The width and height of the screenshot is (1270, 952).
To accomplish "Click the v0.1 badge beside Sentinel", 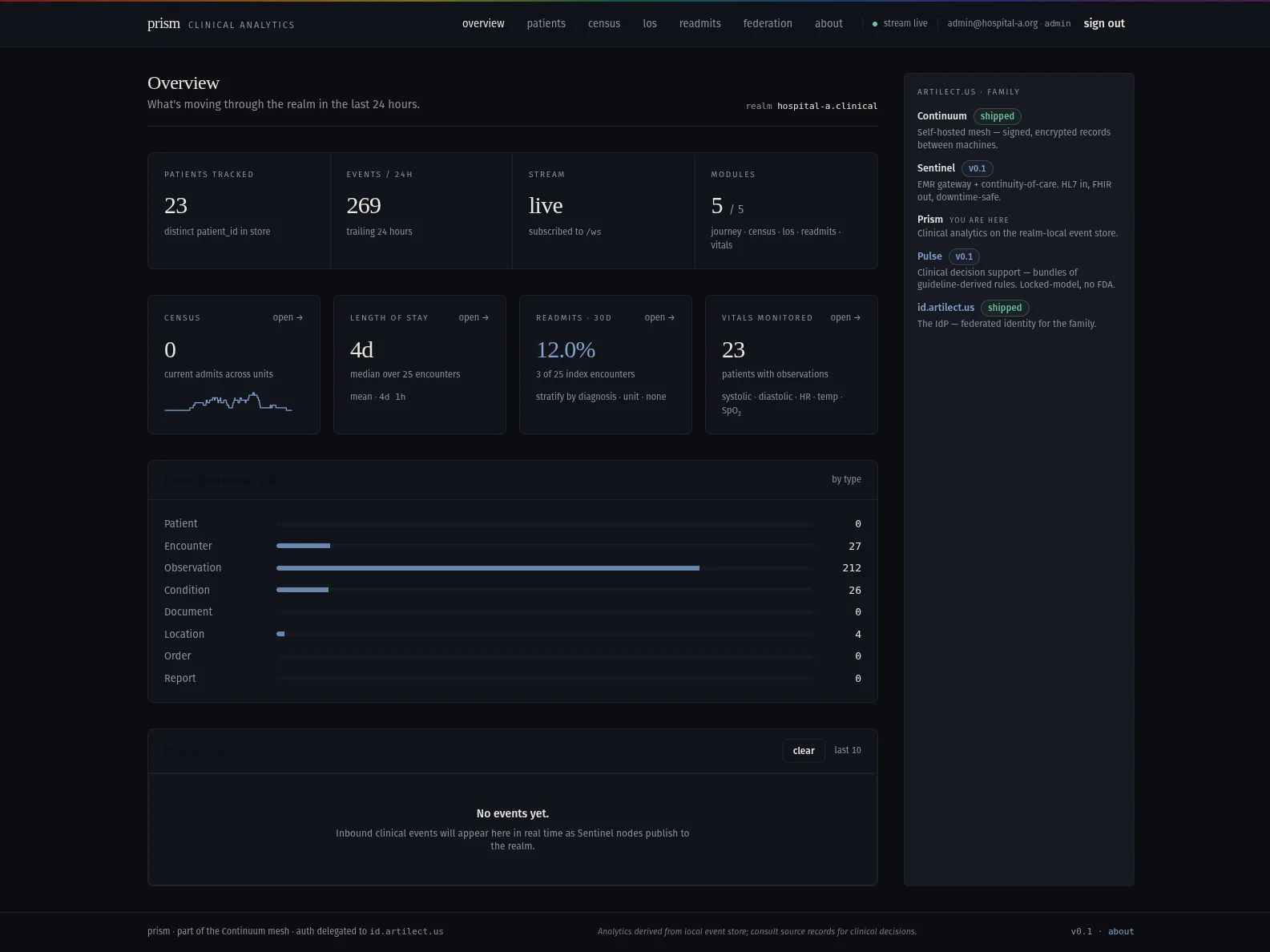I will point(978,168).
